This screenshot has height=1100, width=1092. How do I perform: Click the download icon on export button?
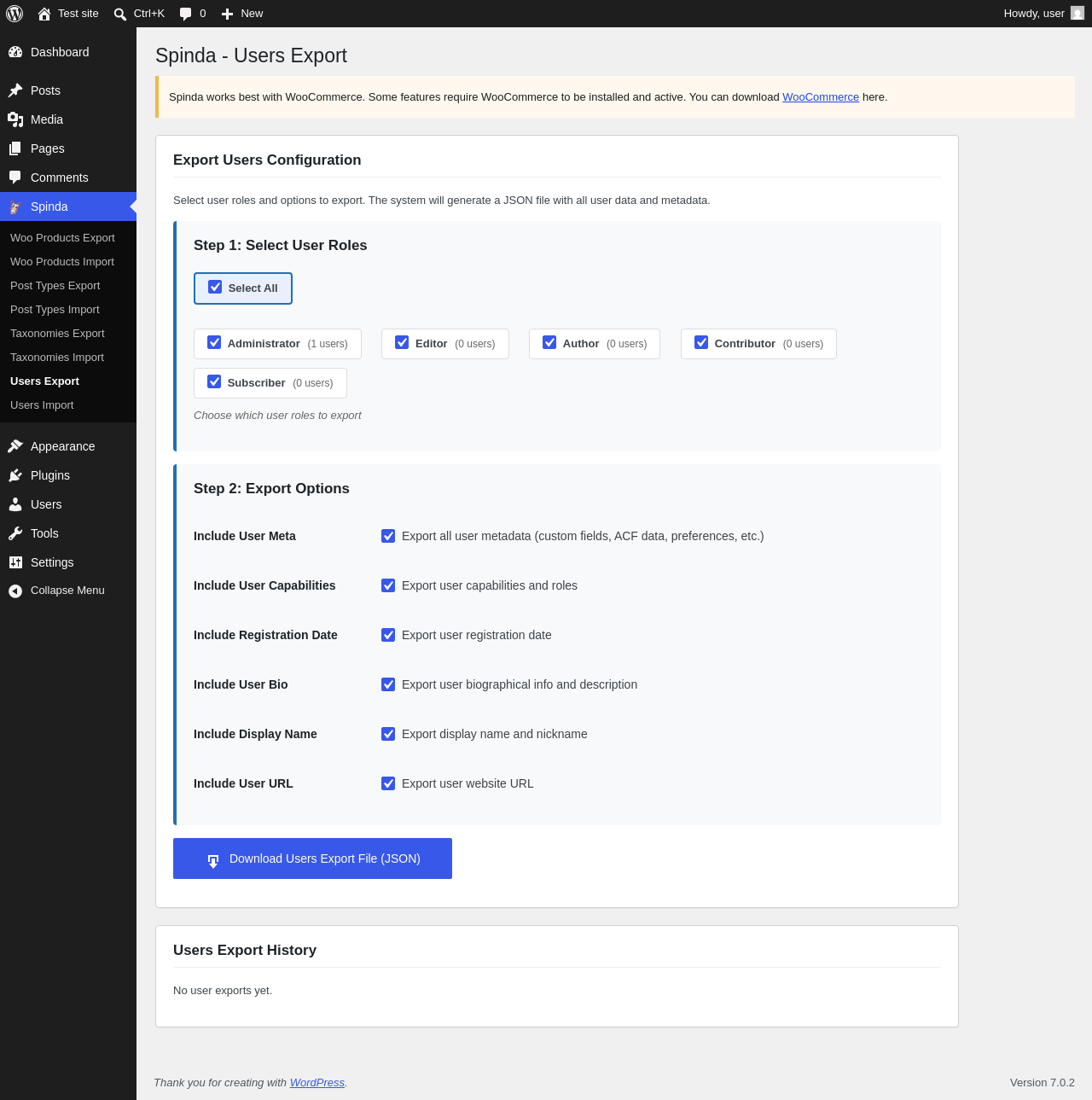(213, 860)
